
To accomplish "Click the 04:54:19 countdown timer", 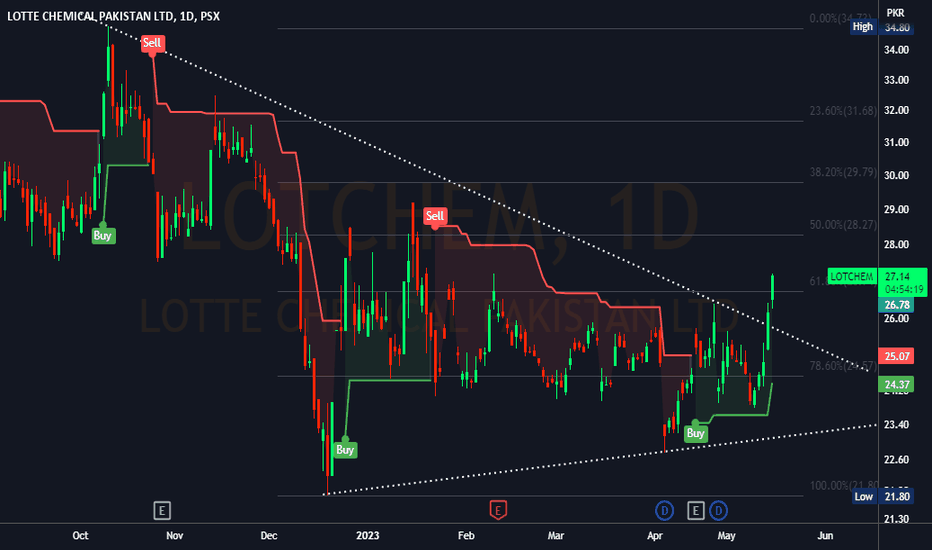I will click(x=903, y=290).
